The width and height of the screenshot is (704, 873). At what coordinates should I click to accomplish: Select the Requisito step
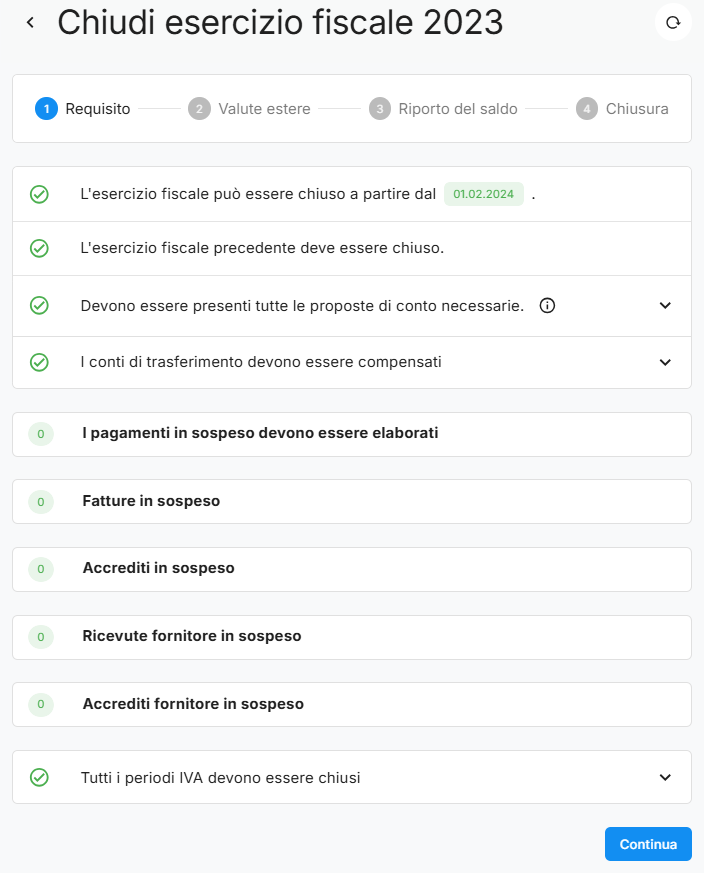point(83,109)
